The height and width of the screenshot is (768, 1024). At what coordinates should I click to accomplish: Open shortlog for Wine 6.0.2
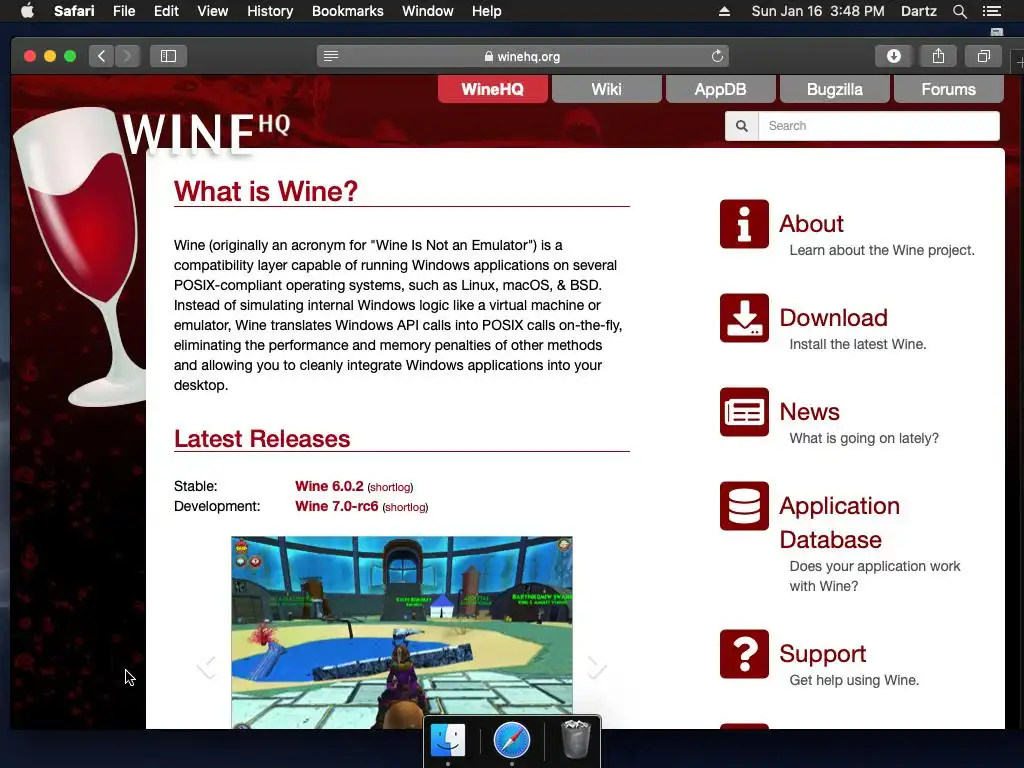(390, 487)
